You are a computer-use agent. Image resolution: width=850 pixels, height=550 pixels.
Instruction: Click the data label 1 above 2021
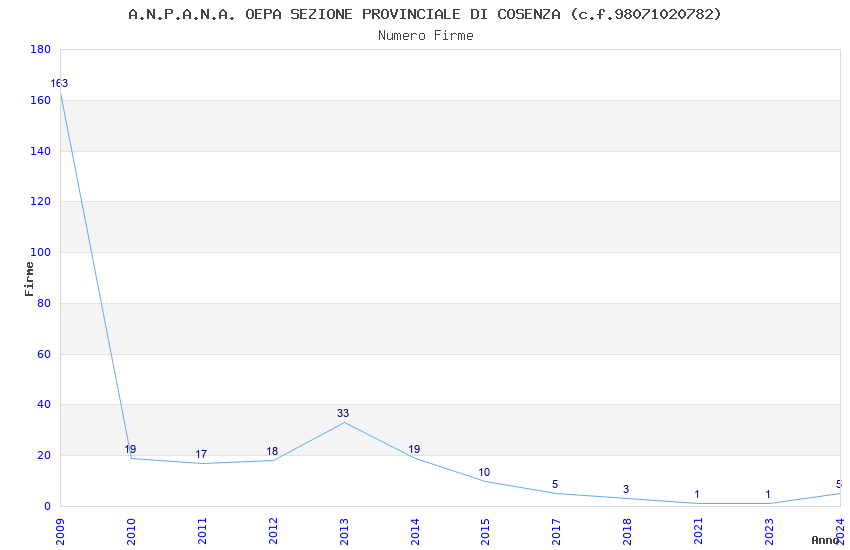[x=697, y=495]
